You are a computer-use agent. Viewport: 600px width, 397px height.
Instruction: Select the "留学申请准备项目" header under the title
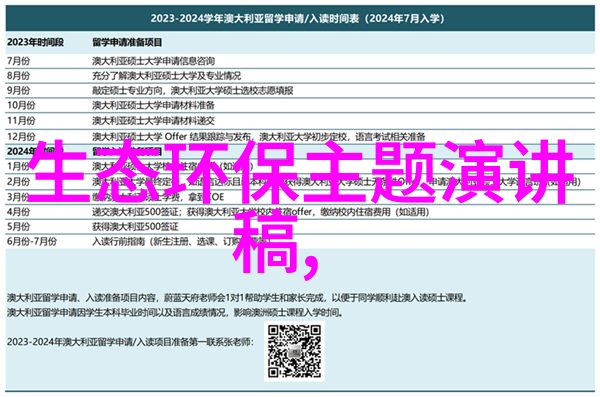(127, 42)
